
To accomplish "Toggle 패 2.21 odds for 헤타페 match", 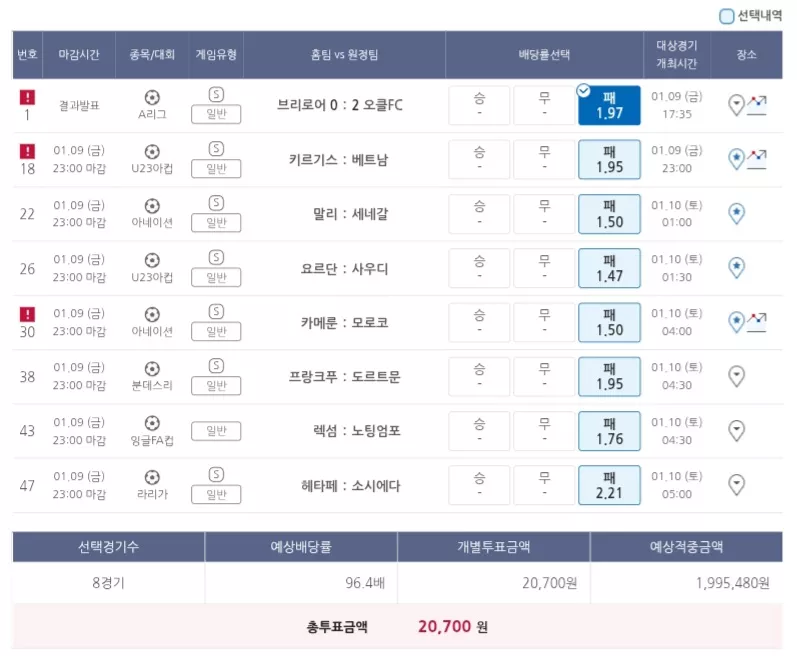I will 609,485.
